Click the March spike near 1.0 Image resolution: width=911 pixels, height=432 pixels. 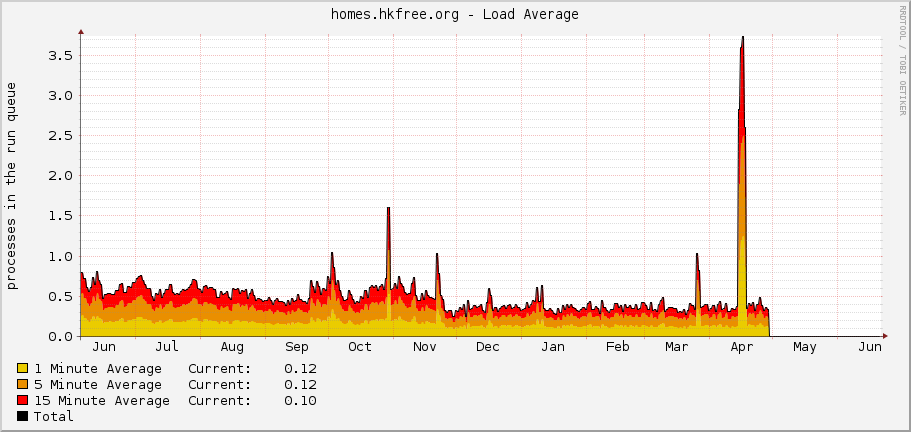click(x=697, y=255)
